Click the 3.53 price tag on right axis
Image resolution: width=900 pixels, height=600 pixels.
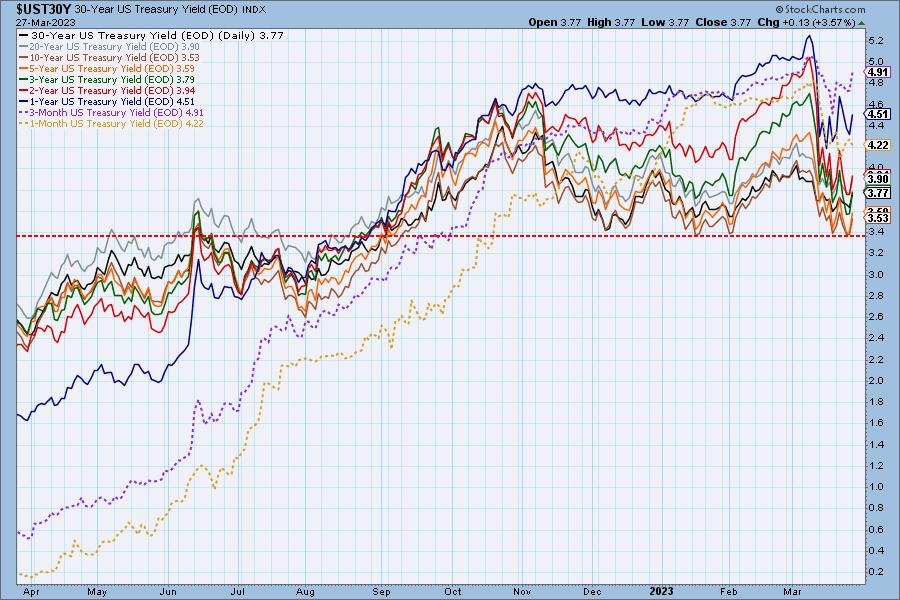click(x=878, y=218)
